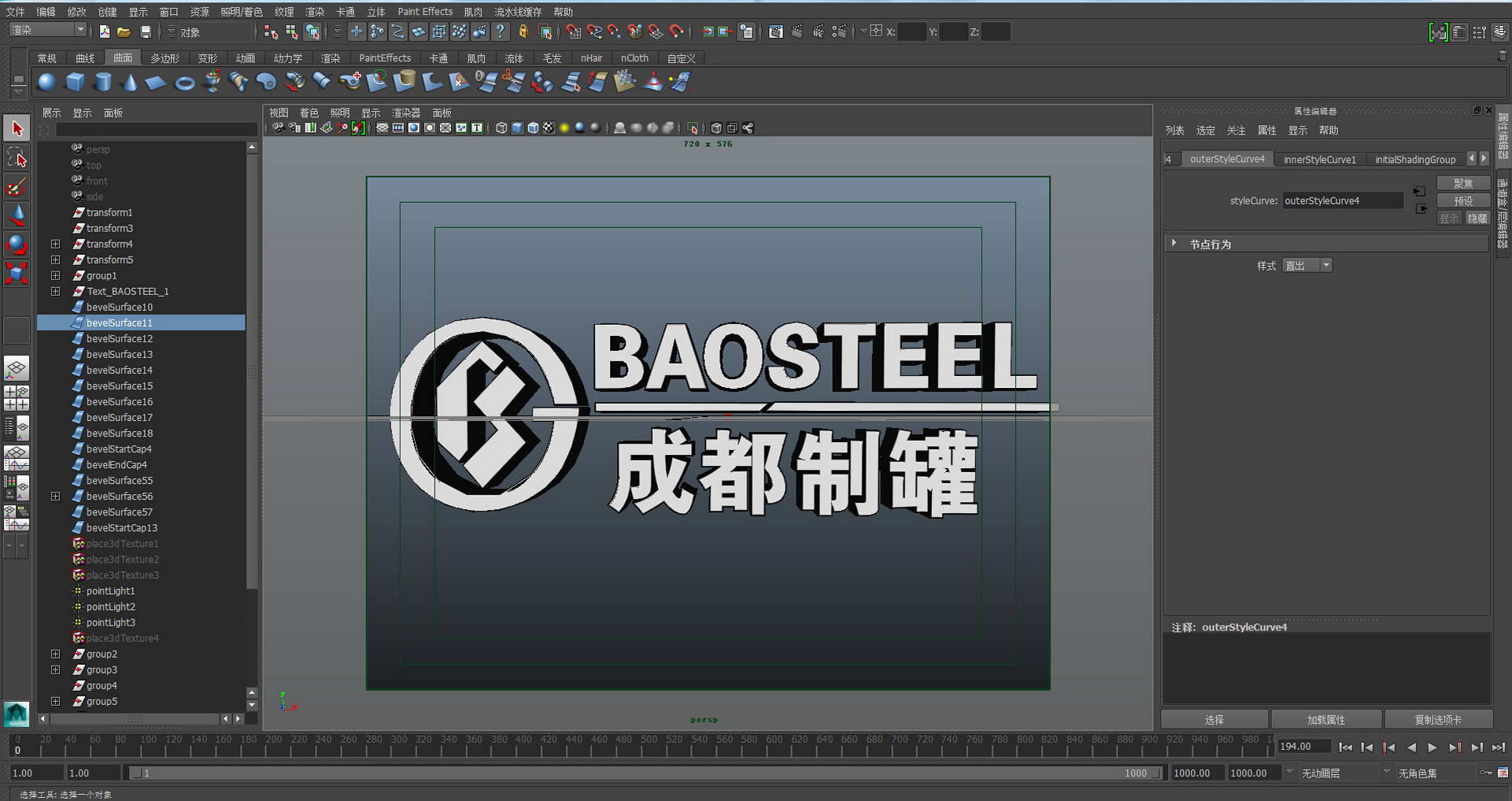Screen dimensions: 1512x801
Task: Click the outliner vertical scrollbar
Action: [x=252, y=370]
